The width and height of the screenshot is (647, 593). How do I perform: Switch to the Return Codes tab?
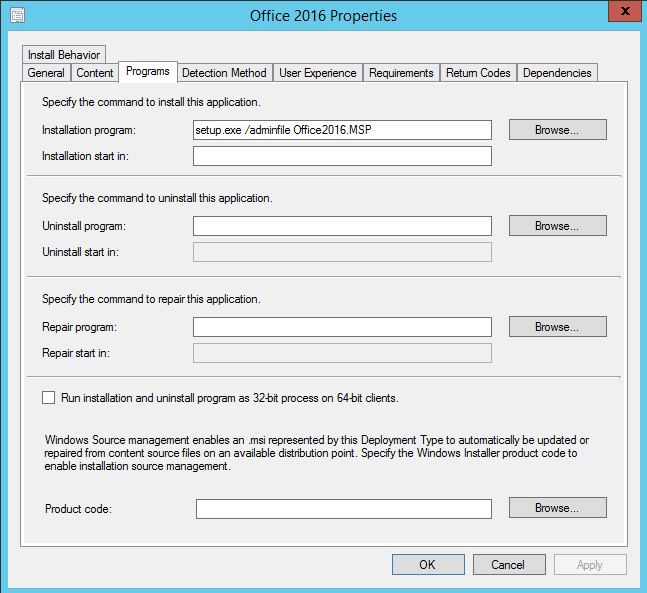(478, 73)
